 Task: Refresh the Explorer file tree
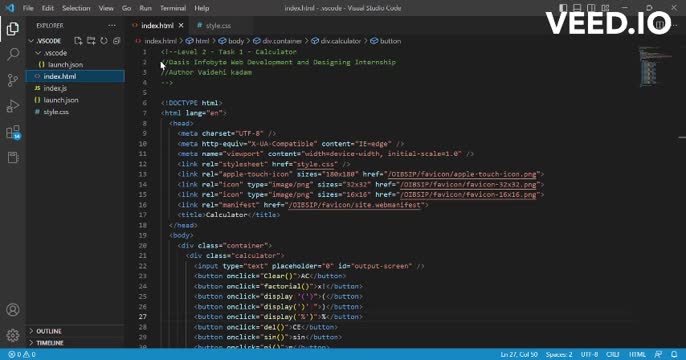(x=104, y=41)
